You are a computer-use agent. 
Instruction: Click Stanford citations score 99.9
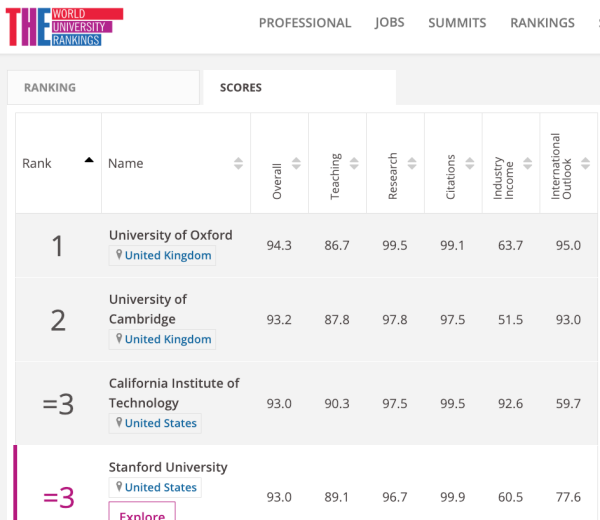452,497
